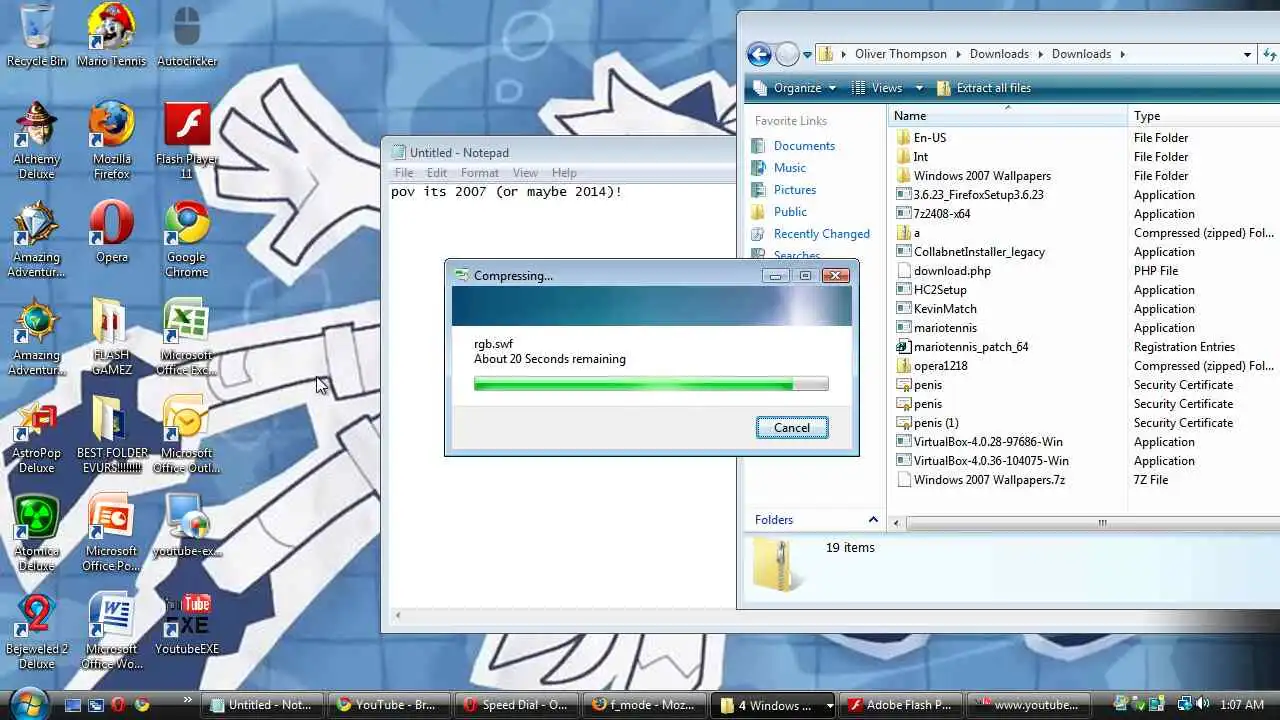Select Microsoft Office PowerPoint desktop icon
The image size is (1280, 720).
click(112, 533)
